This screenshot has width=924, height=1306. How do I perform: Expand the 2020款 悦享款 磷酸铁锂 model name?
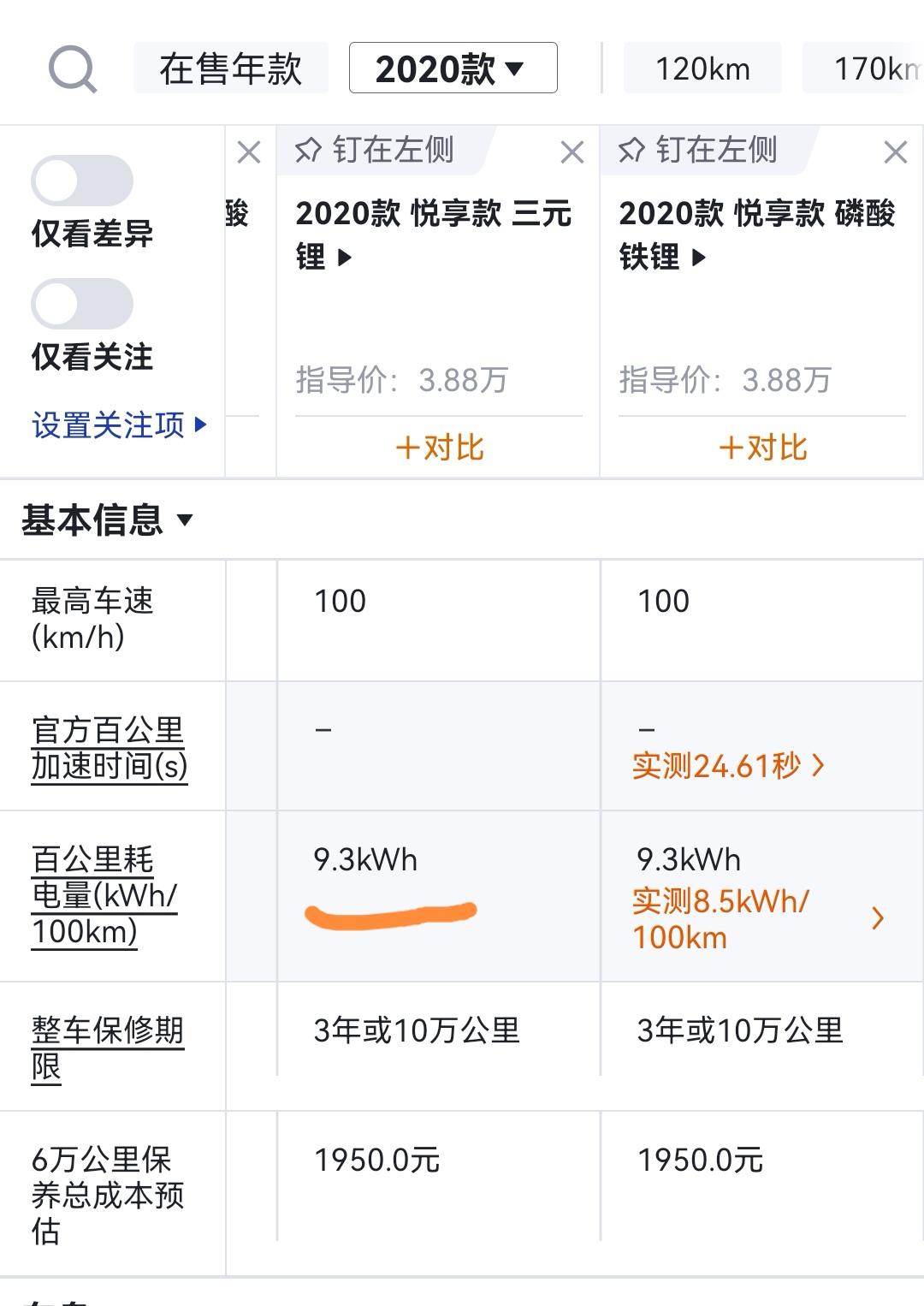(x=757, y=234)
